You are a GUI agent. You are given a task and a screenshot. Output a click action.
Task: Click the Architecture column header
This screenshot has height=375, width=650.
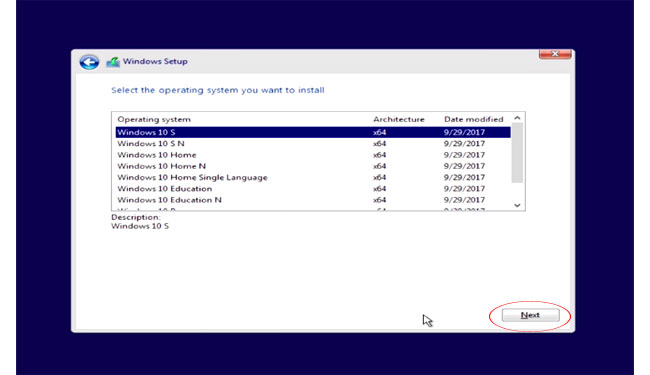(399, 119)
